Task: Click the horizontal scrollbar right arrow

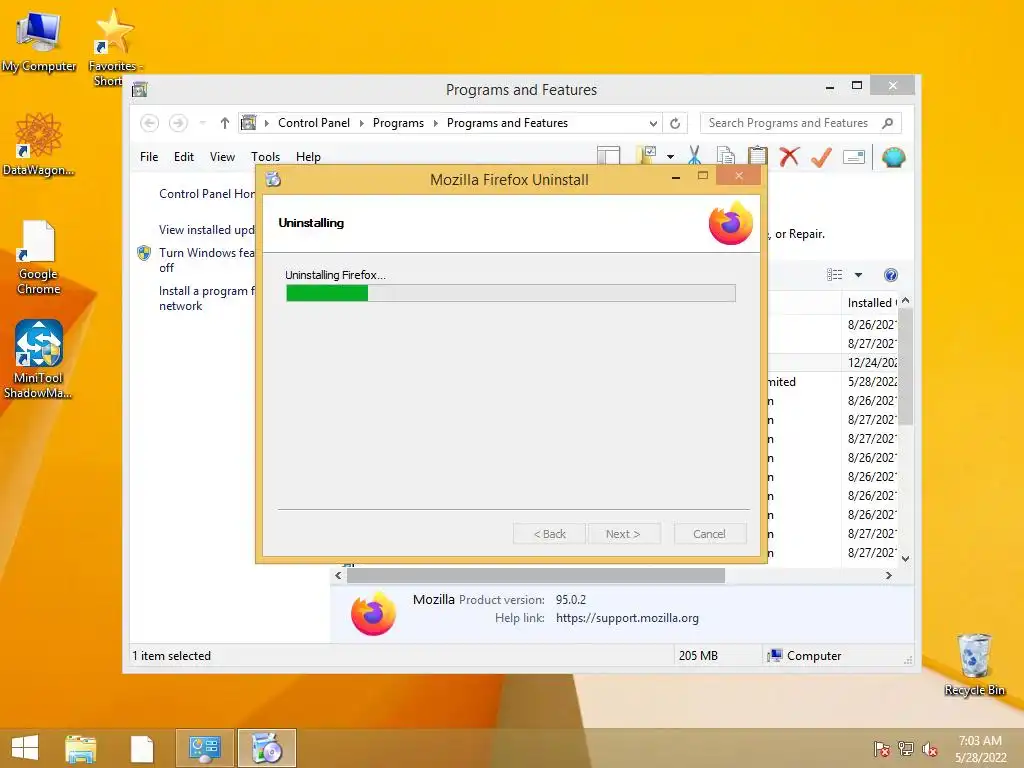Action: pyautogui.click(x=888, y=575)
